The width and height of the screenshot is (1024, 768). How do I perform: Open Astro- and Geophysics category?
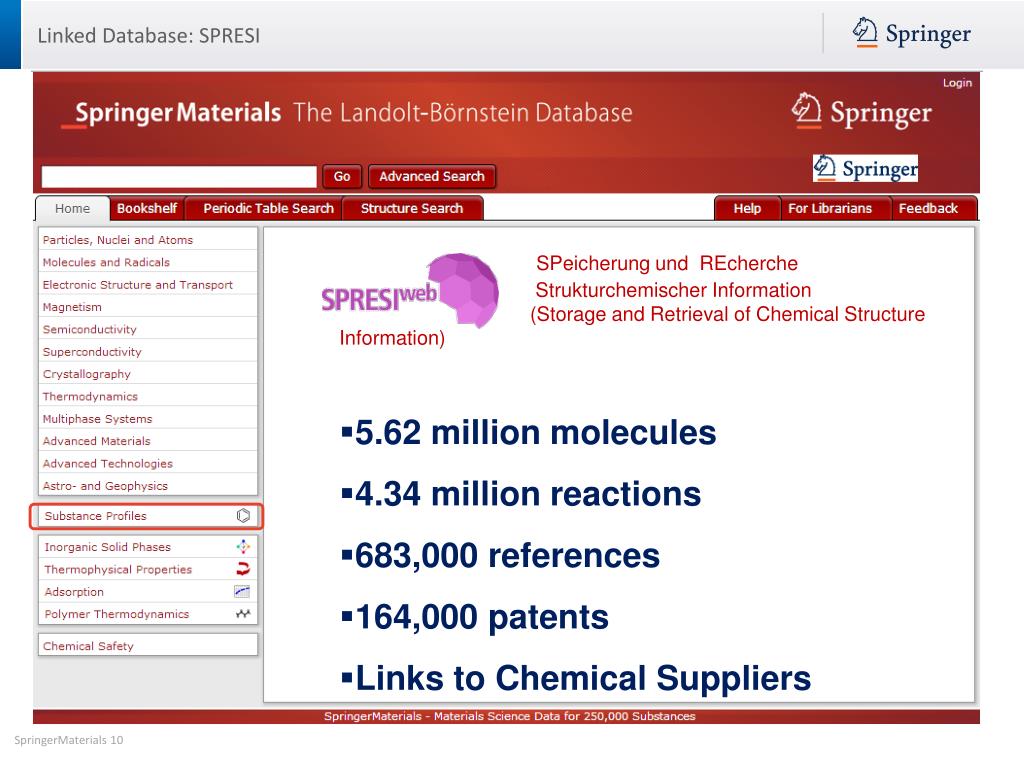148,486
